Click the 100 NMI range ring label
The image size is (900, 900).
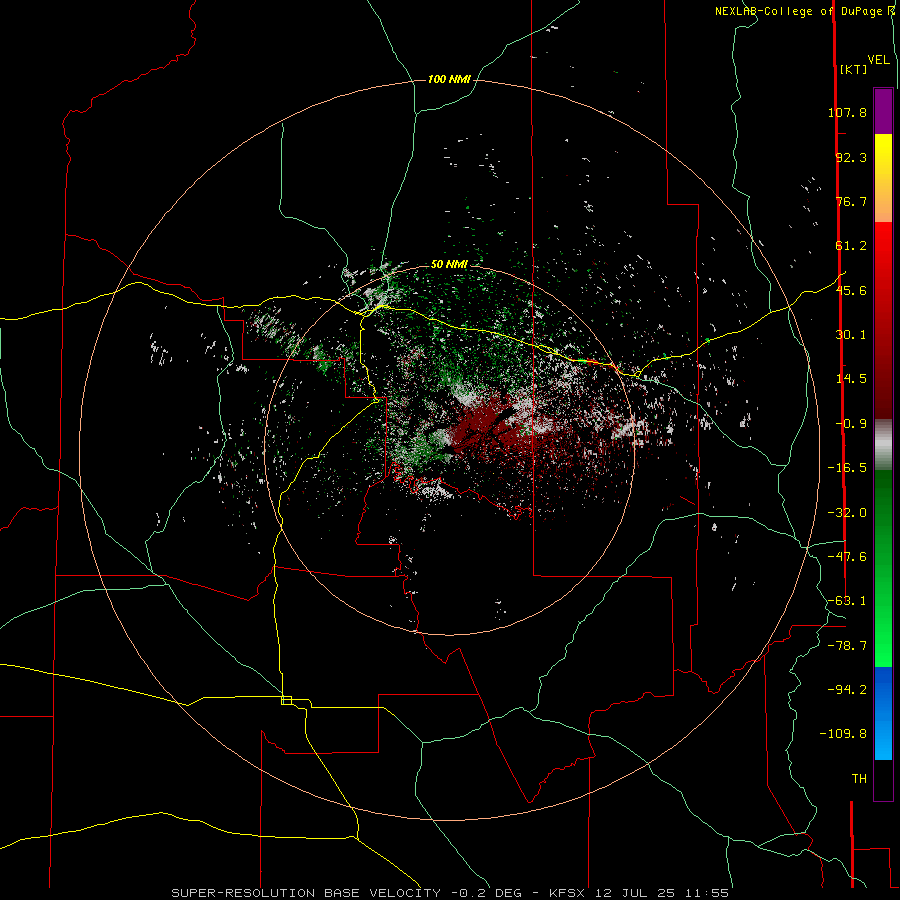449,79
